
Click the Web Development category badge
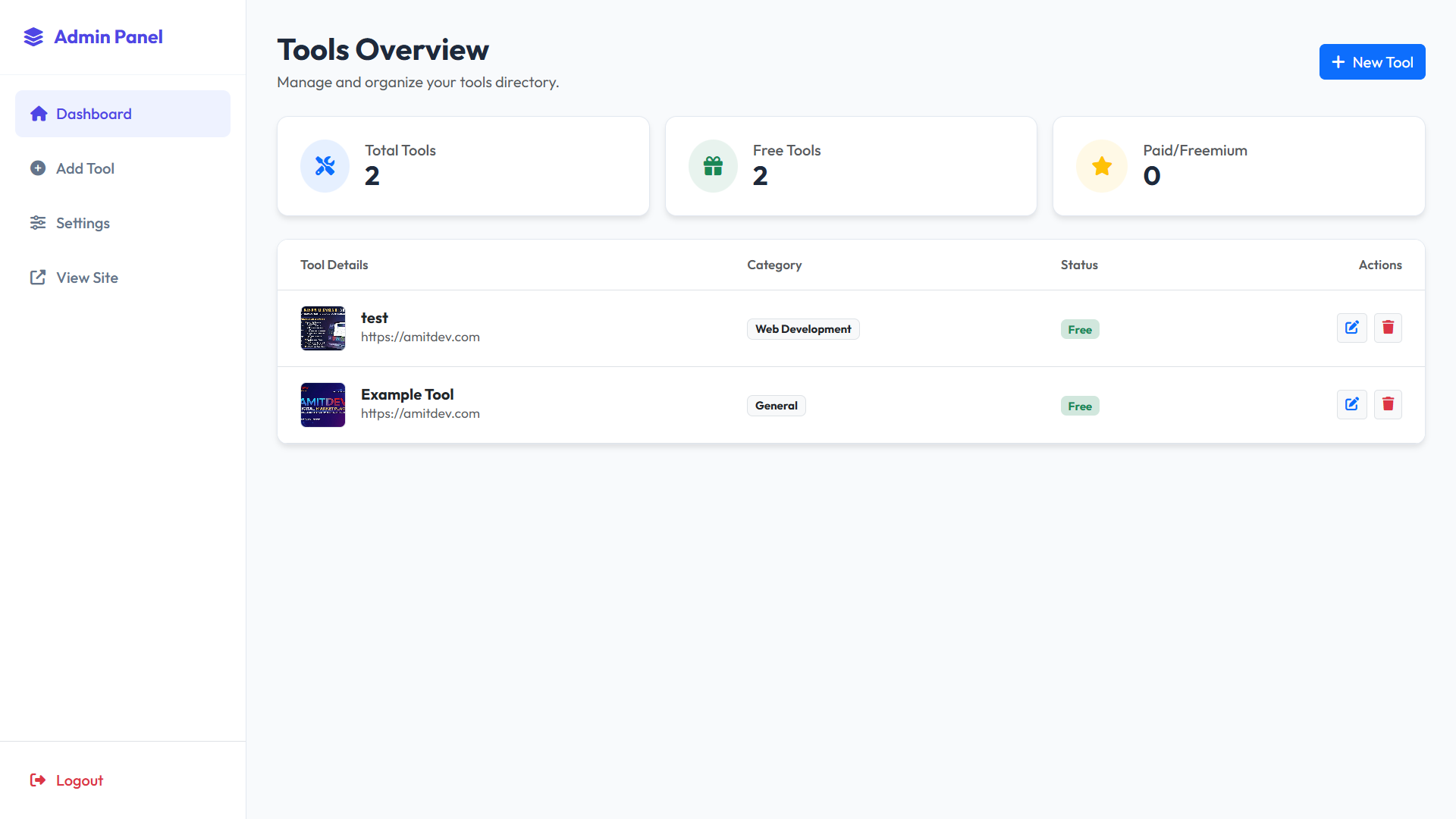(802, 329)
